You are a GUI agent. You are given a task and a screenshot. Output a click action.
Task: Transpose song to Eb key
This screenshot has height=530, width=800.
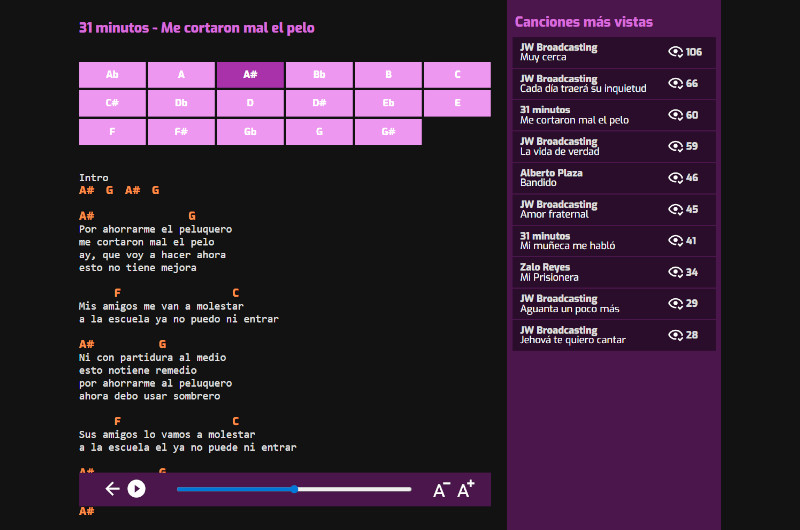click(388, 103)
